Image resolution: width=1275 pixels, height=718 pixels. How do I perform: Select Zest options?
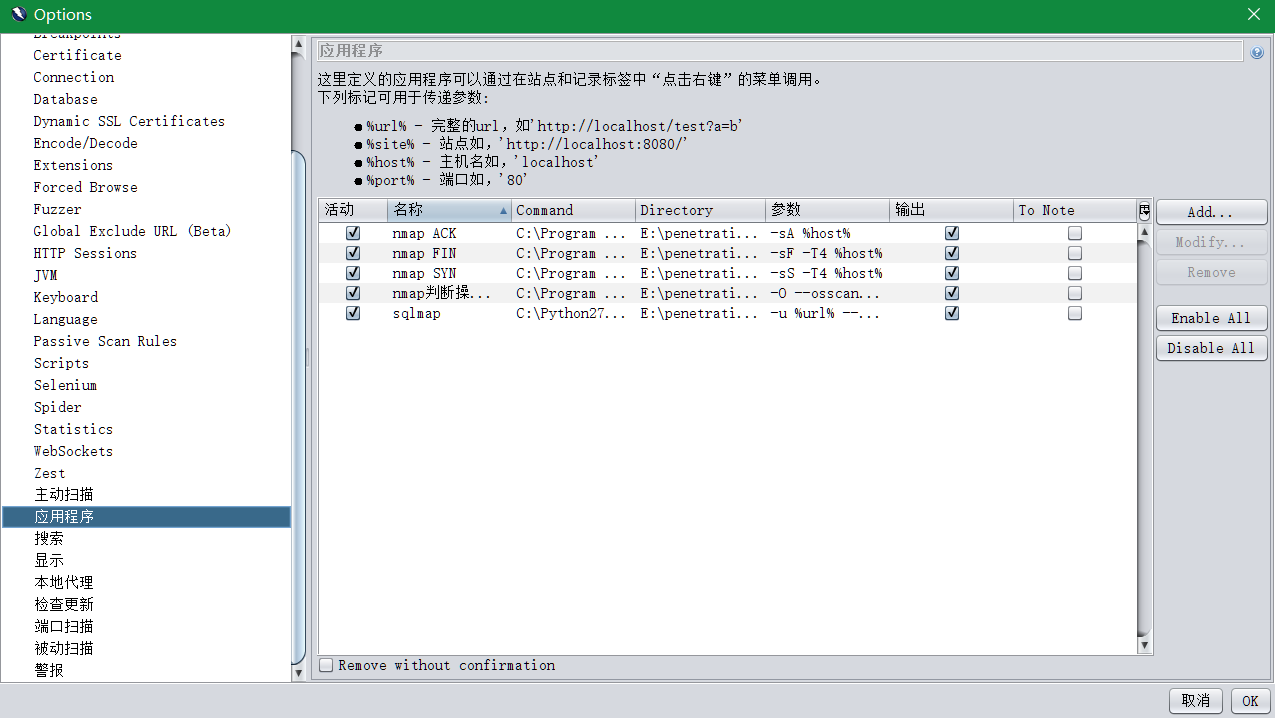(x=50, y=473)
